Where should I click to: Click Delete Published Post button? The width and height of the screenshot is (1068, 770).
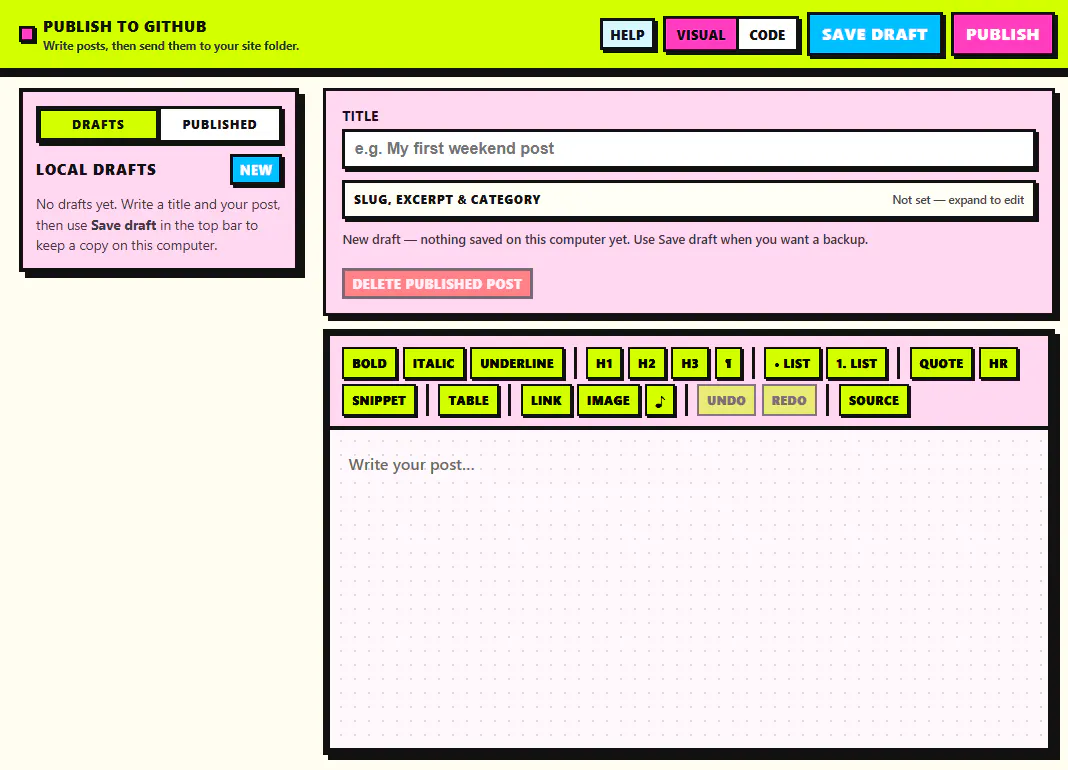pos(437,283)
